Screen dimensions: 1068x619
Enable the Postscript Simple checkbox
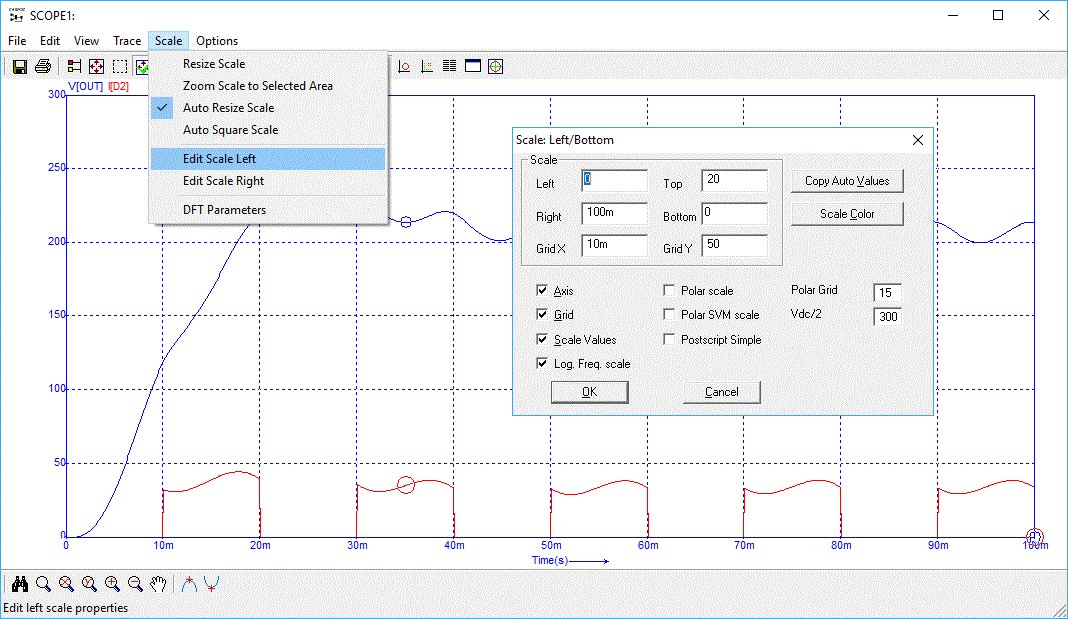(x=669, y=339)
